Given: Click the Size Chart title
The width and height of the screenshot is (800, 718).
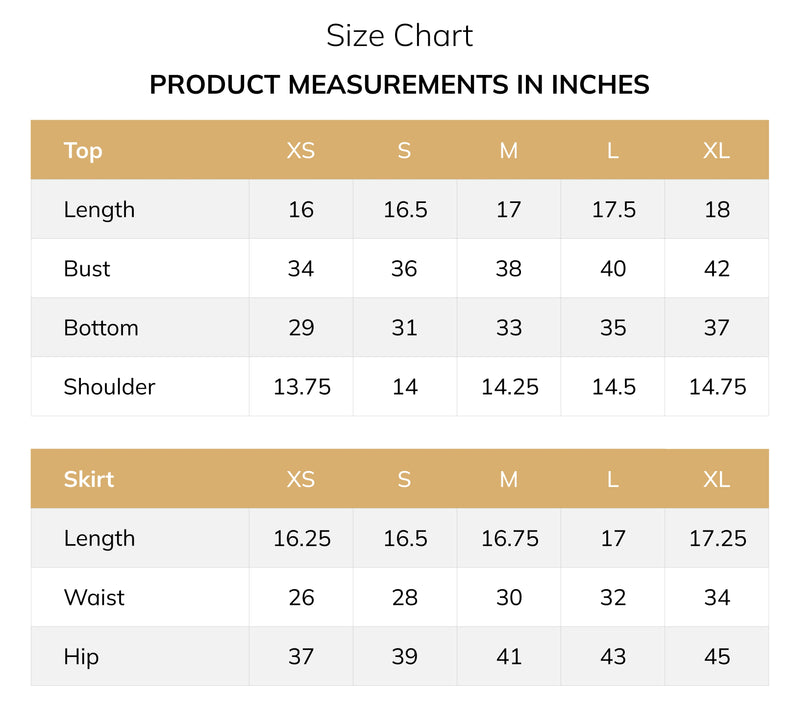Looking at the screenshot, I should (x=399, y=36).
